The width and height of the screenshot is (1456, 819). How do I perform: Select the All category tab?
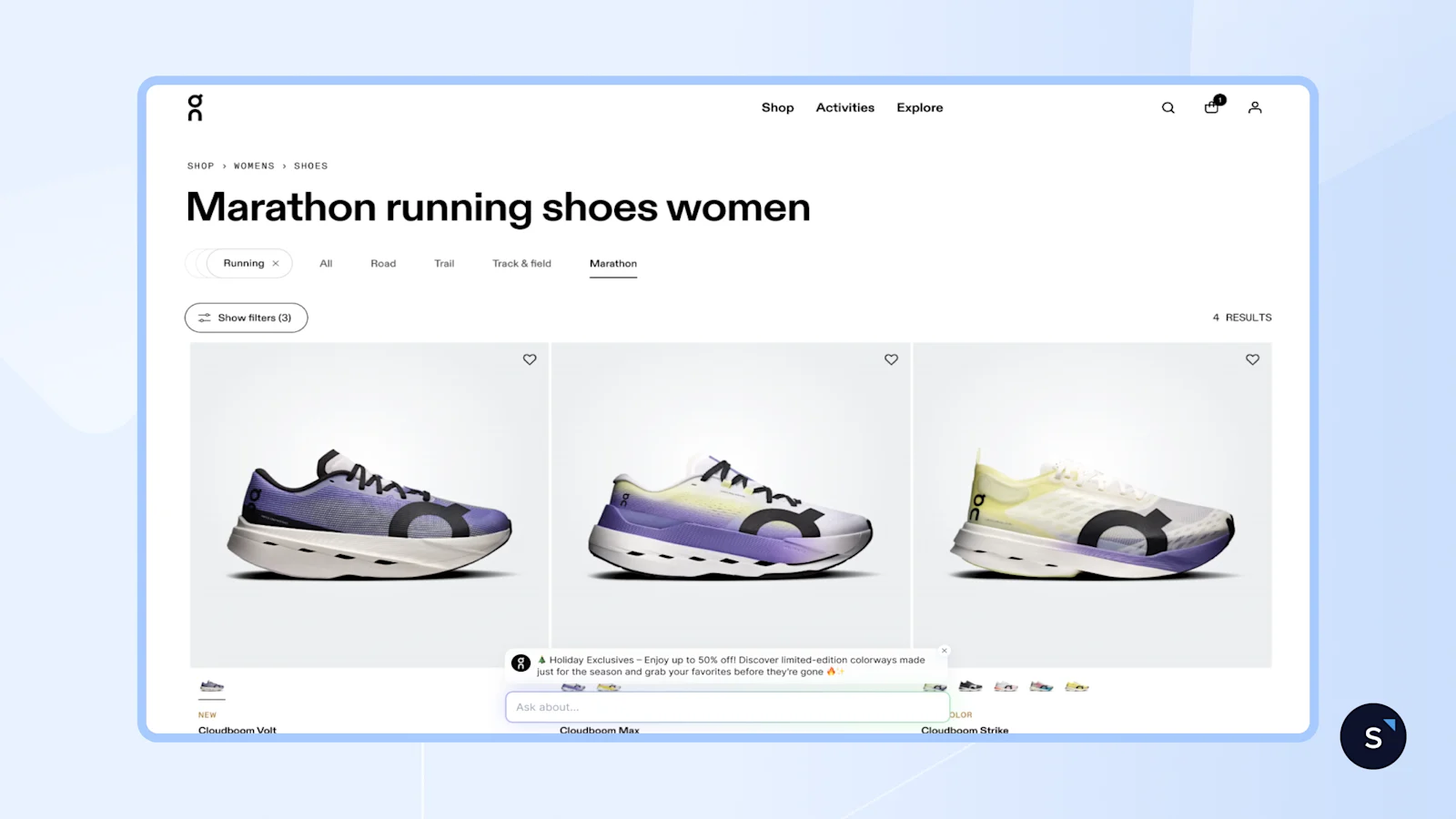point(326,264)
